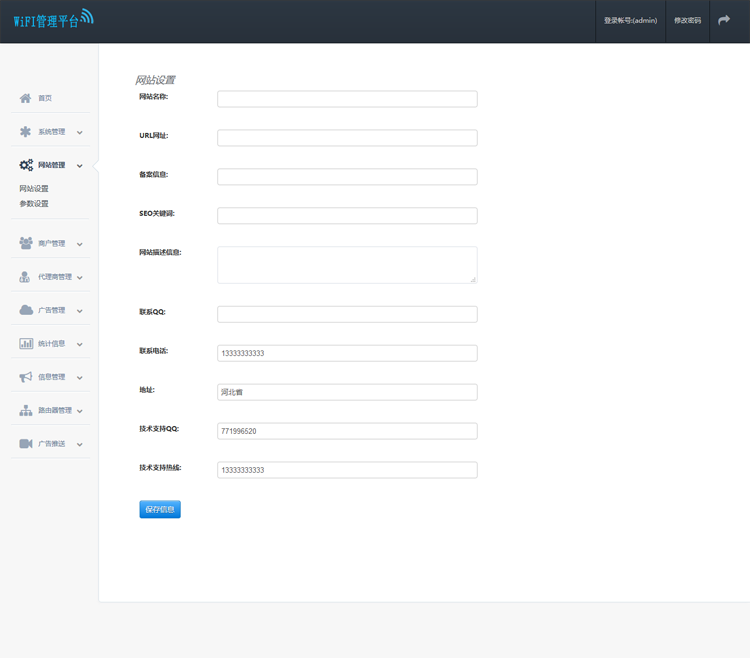Image resolution: width=750 pixels, height=658 pixels.
Task: Click the 保存信息 button
Action: coord(160,509)
